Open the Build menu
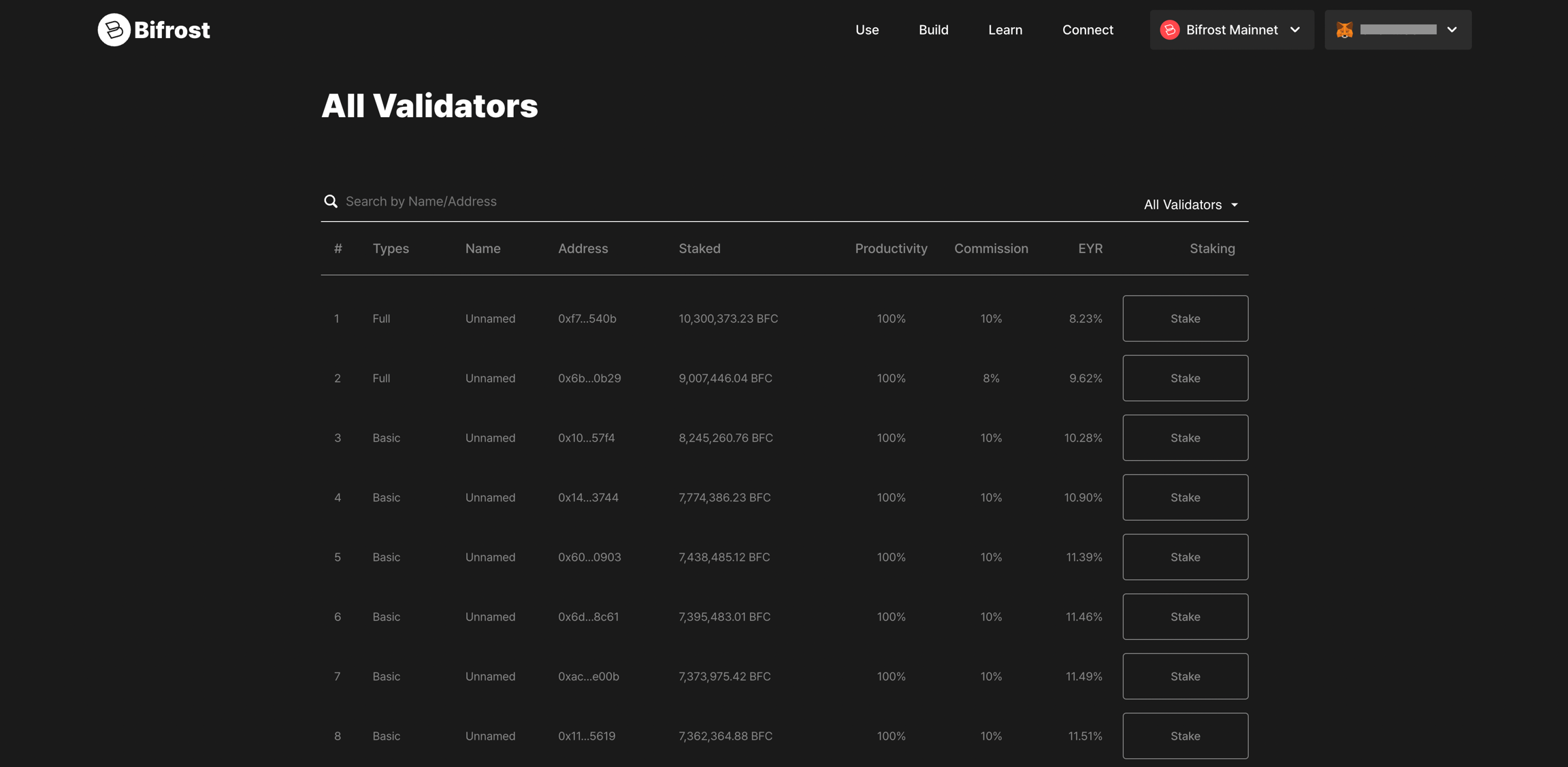Screen dimensions: 1568x767 [933, 30]
